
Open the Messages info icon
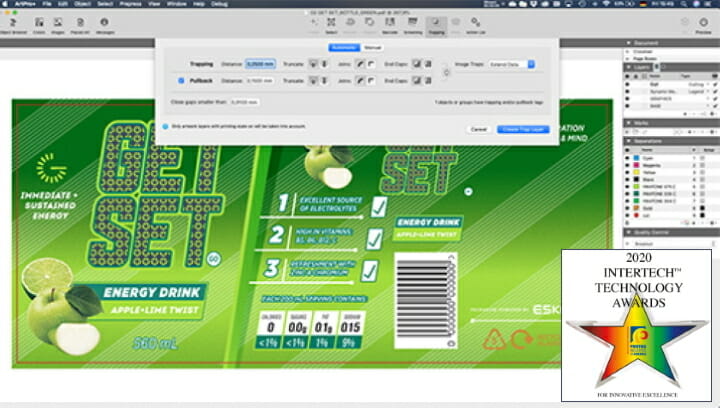click(105, 22)
